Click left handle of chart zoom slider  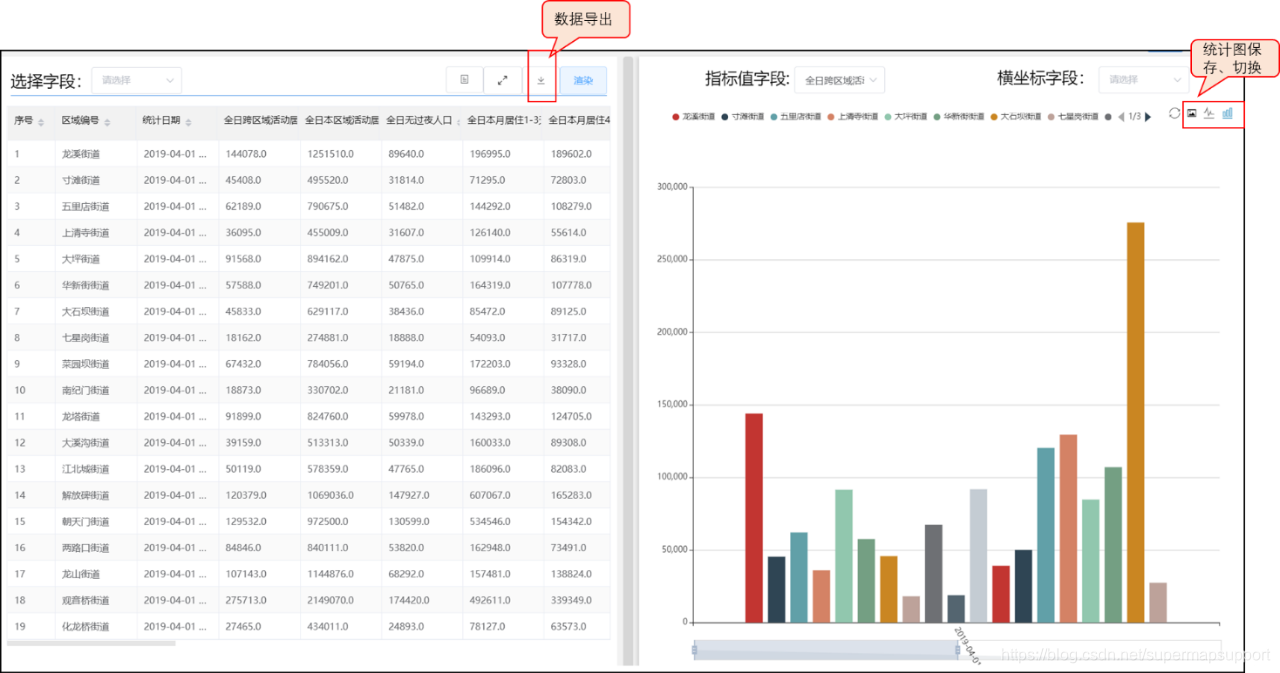pos(695,650)
